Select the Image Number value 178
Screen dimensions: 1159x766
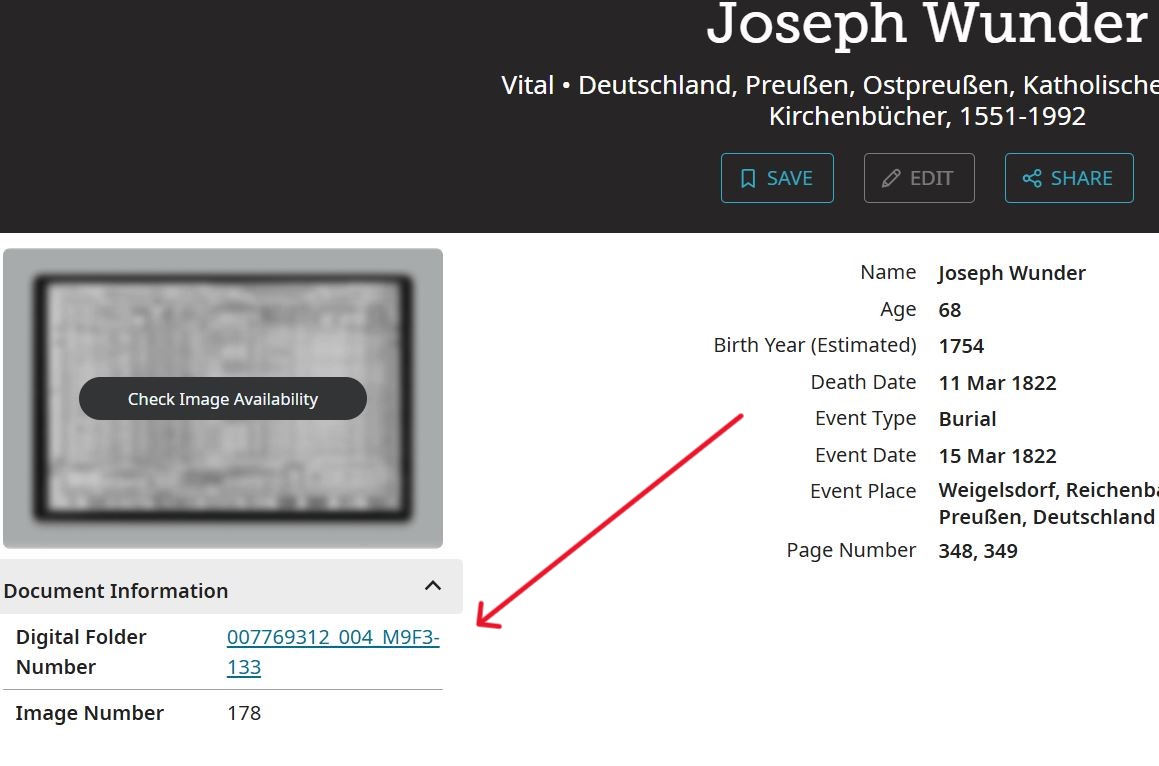point(244,713)
